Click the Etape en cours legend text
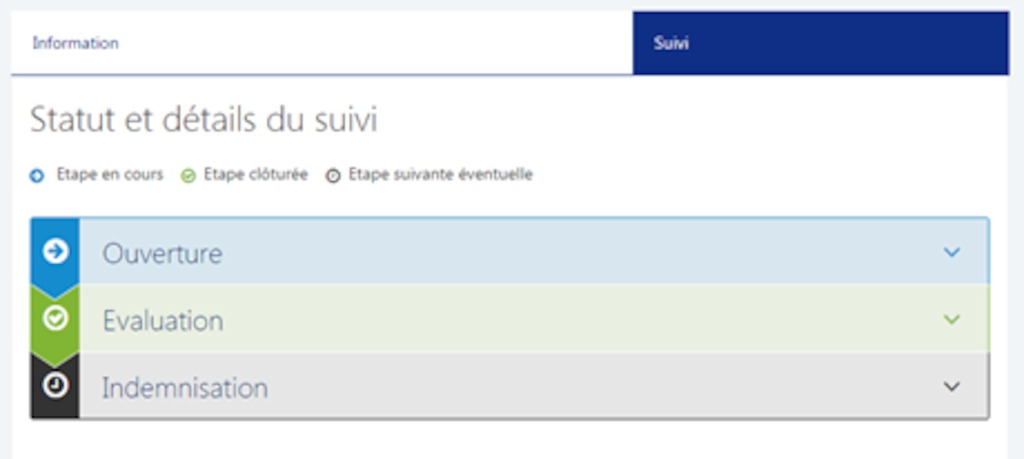1024x459 pixels. pos(110,175)
